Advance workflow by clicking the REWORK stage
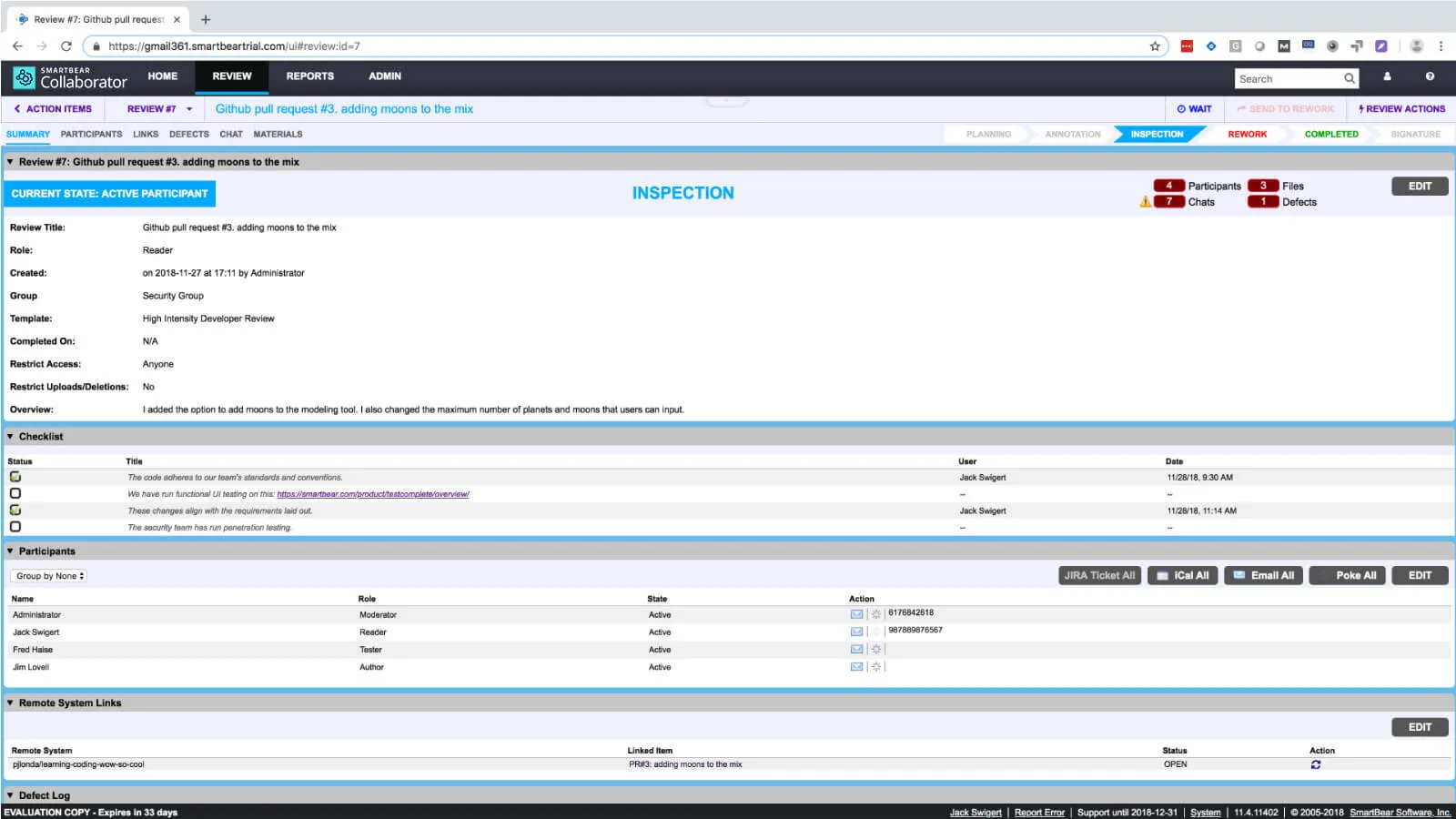Viewport: 1456px width, 819px height. 1247,134
